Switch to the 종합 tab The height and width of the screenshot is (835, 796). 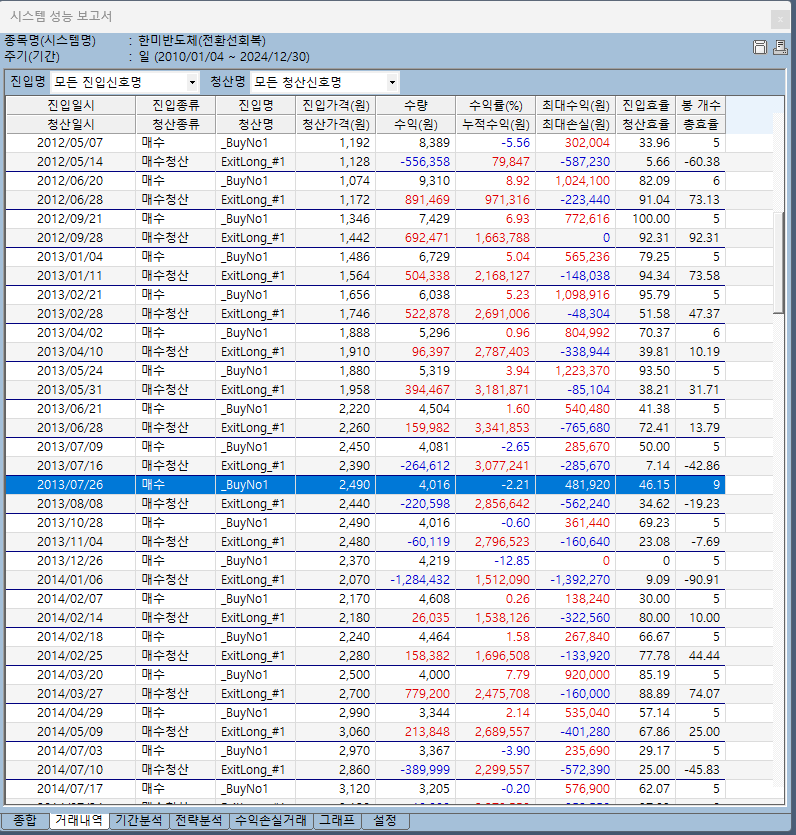(24, 820)
